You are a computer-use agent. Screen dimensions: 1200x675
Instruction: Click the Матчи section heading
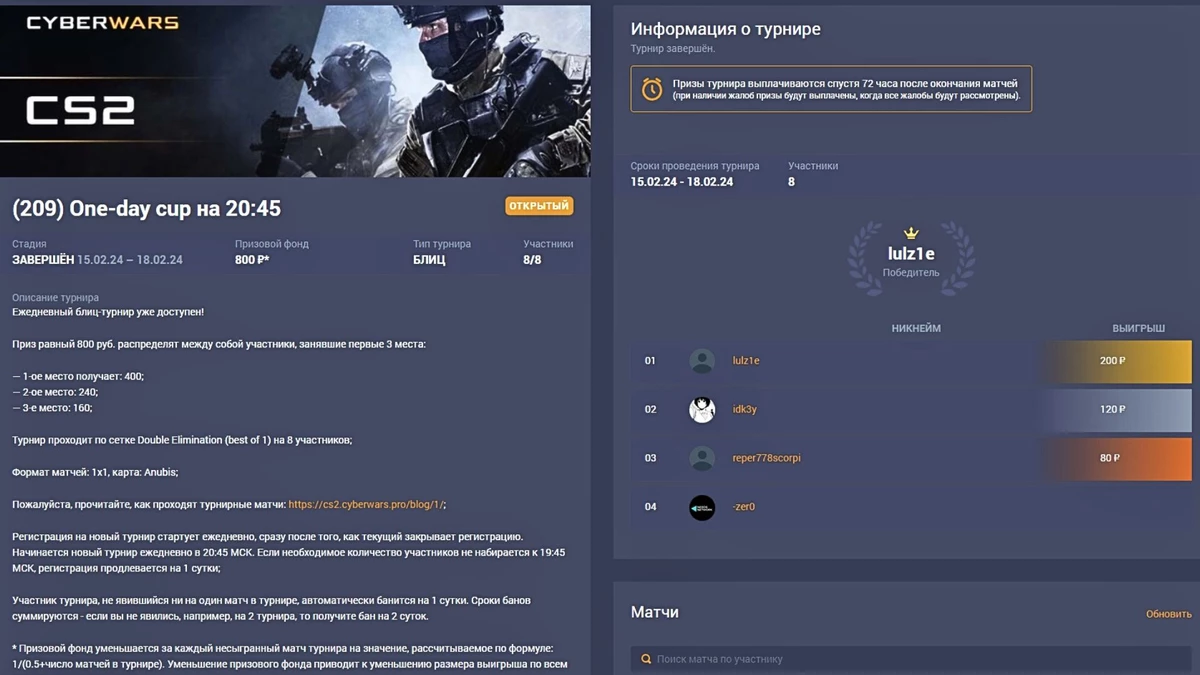tap(655, 612)
